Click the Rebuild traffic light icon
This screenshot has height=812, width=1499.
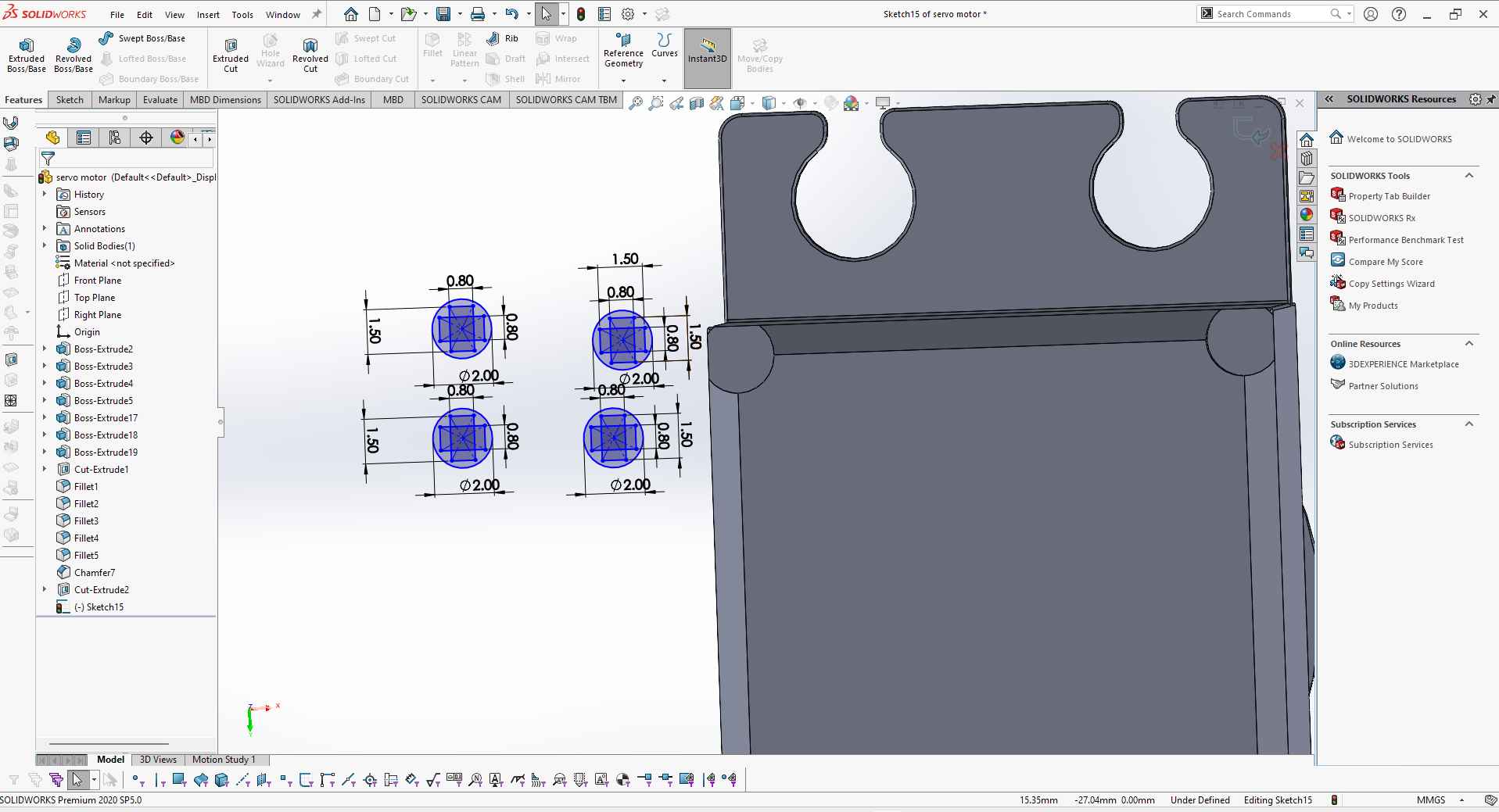pyautogui.click(x=581, y=14)
